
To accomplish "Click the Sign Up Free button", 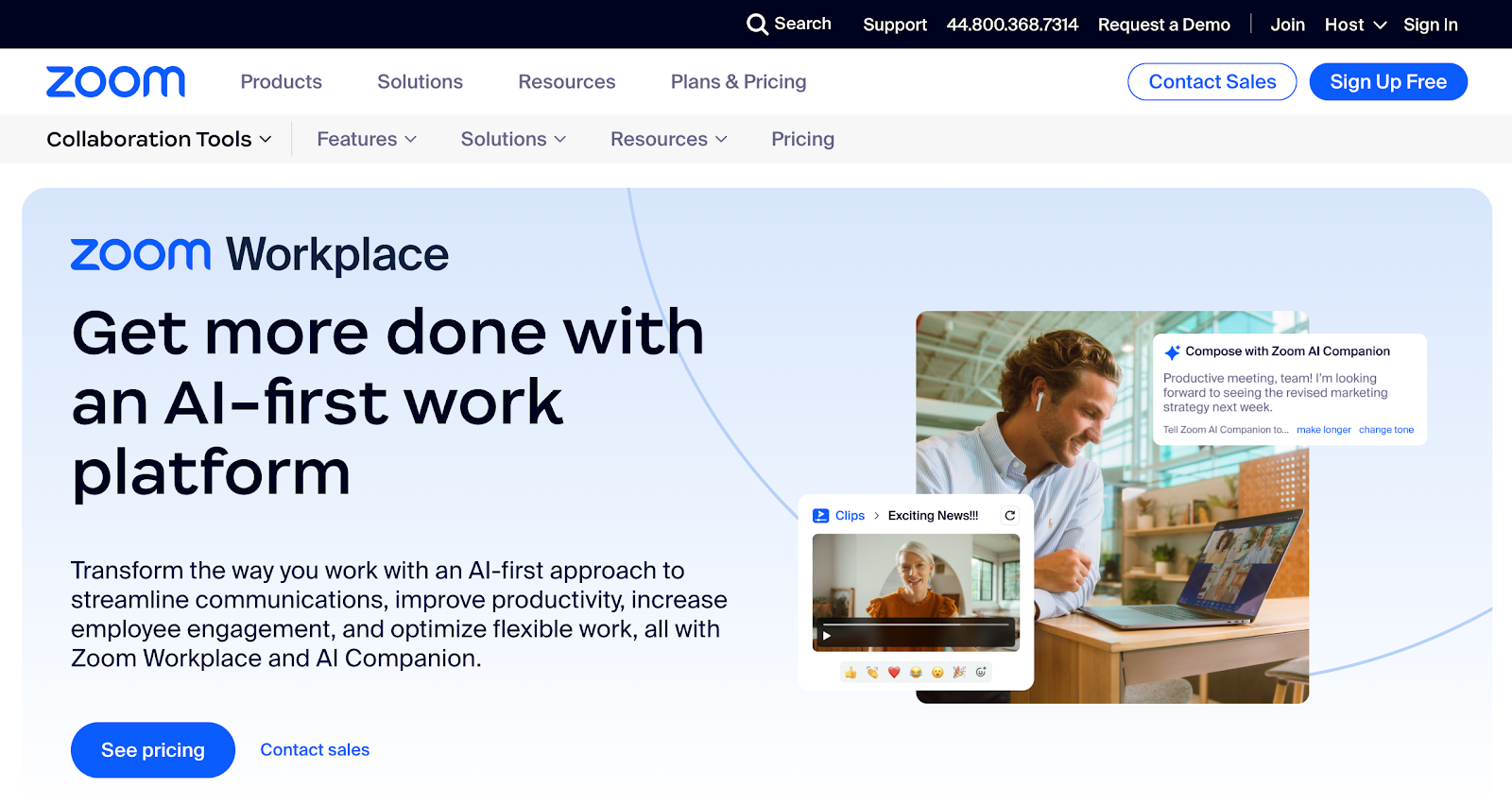I will tap(1388, 81).
